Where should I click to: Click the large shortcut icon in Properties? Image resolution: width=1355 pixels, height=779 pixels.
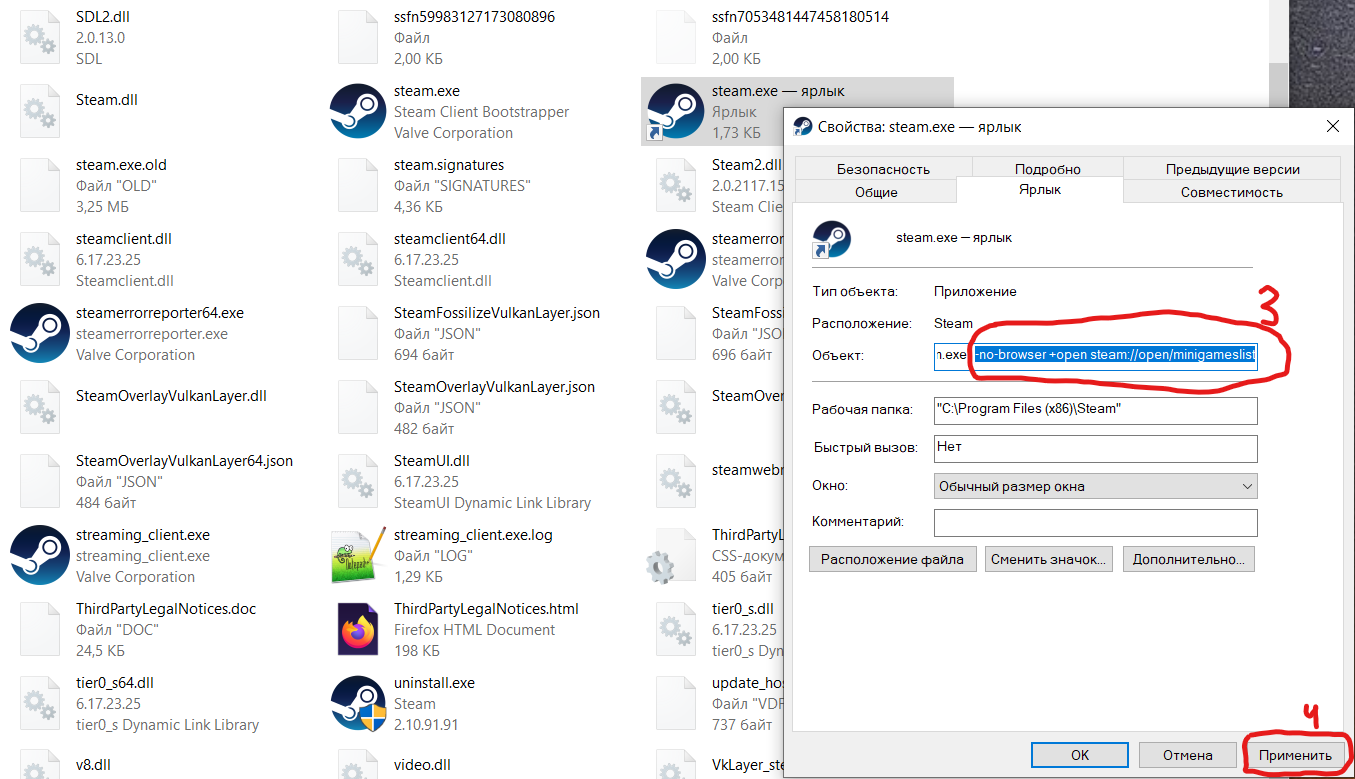(x=832, y=239)
